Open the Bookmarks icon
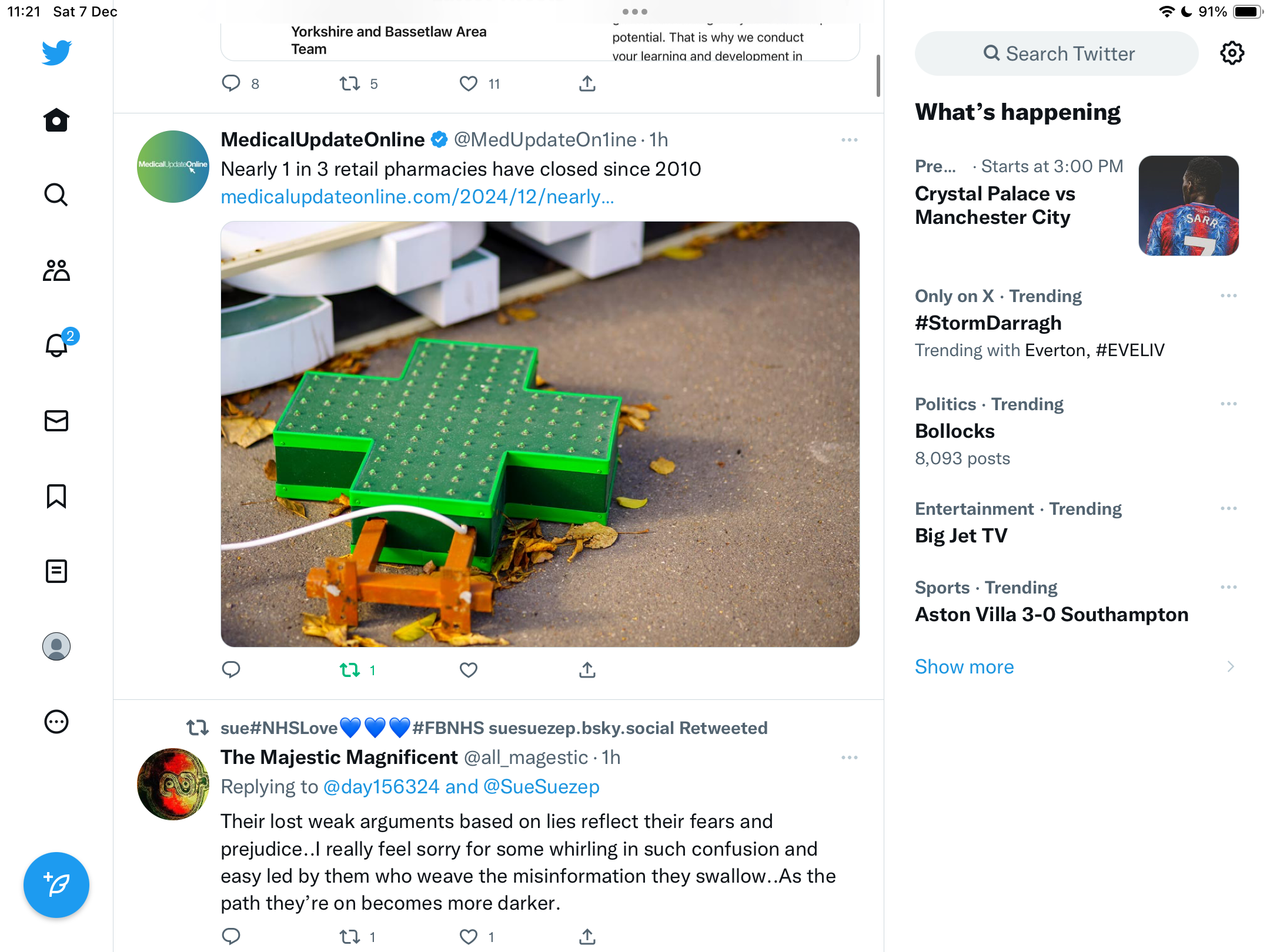Viewport: 1270px width, 952px height. pyautogui.click(x=56, y=496)
